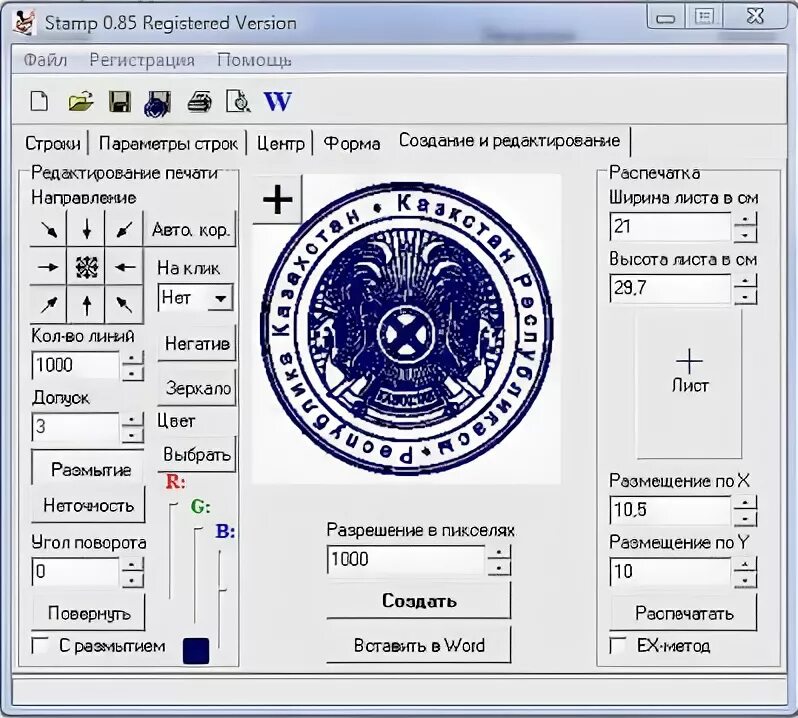Click the blue W Word export icon

tap(278, 101)
